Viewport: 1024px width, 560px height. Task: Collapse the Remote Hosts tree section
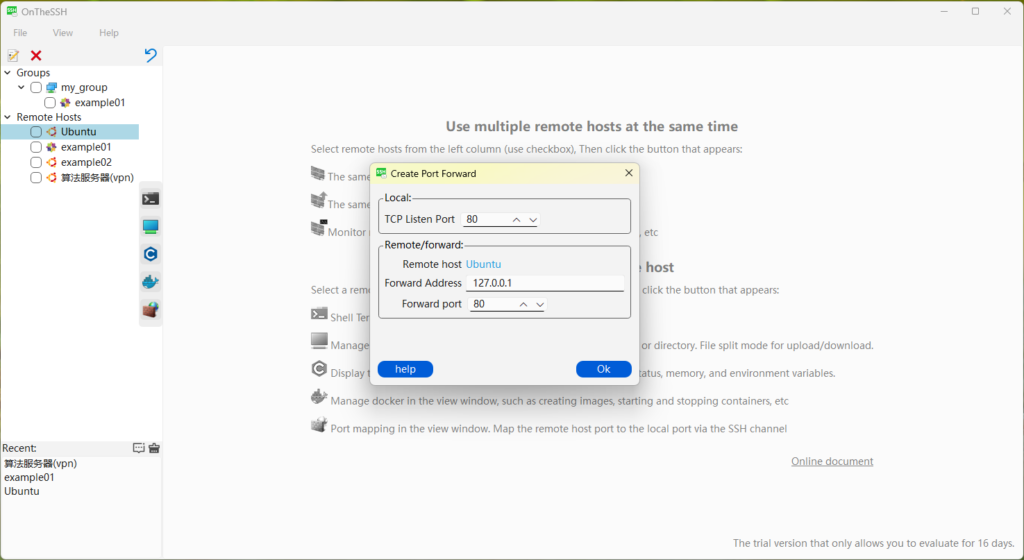click(x=7, y=117)
